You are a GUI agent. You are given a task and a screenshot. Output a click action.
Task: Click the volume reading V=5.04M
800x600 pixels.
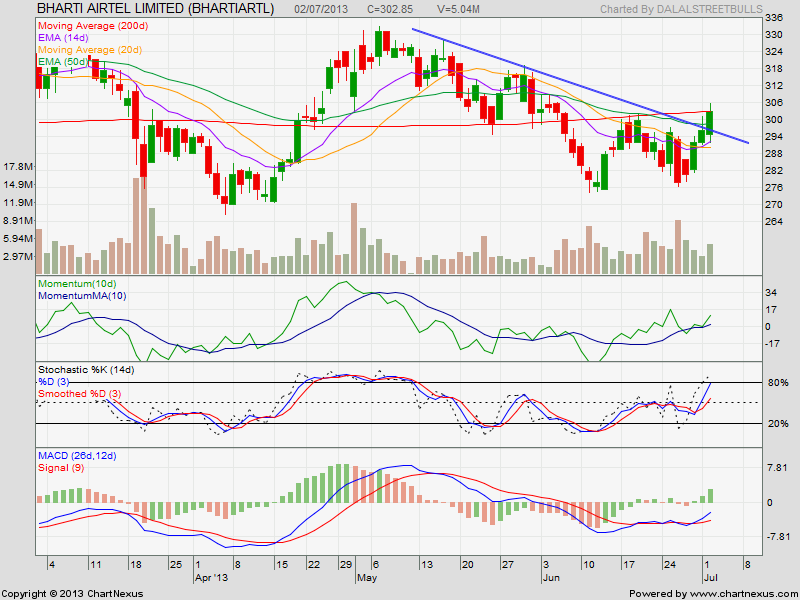pyautogui.click(x=460, y=9)
